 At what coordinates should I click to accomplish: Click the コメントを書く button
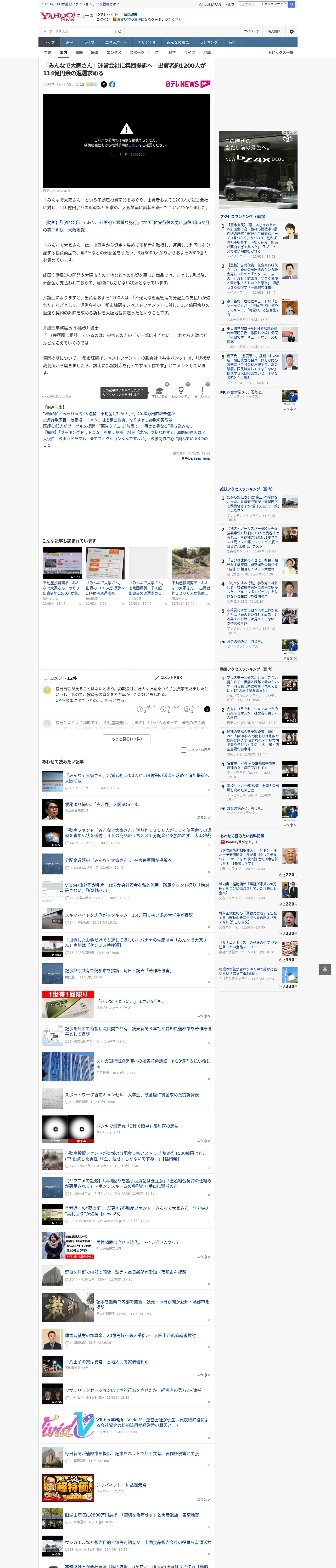168,677
